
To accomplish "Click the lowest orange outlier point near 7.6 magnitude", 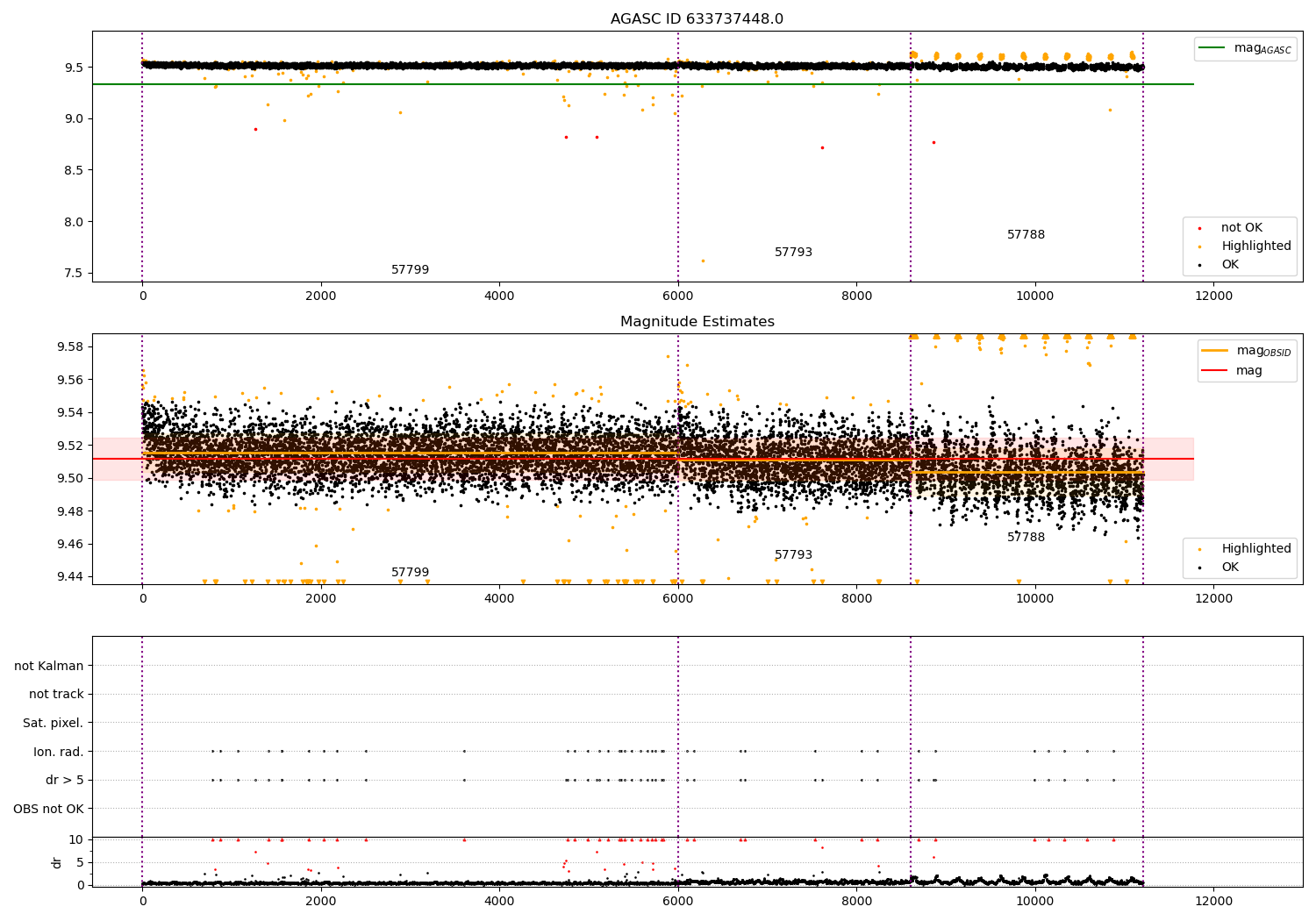I will (703, 261).
